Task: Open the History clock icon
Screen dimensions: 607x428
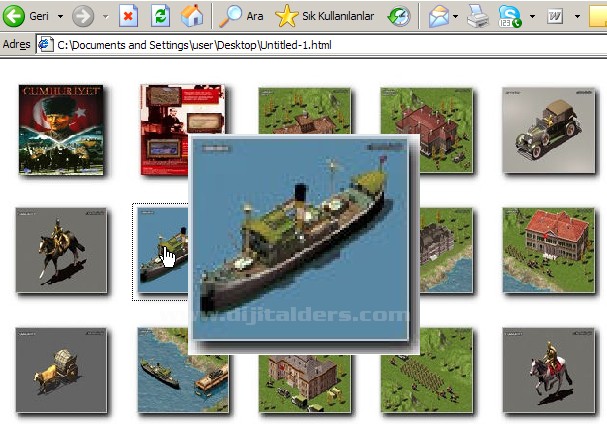Action: [399, 16]
